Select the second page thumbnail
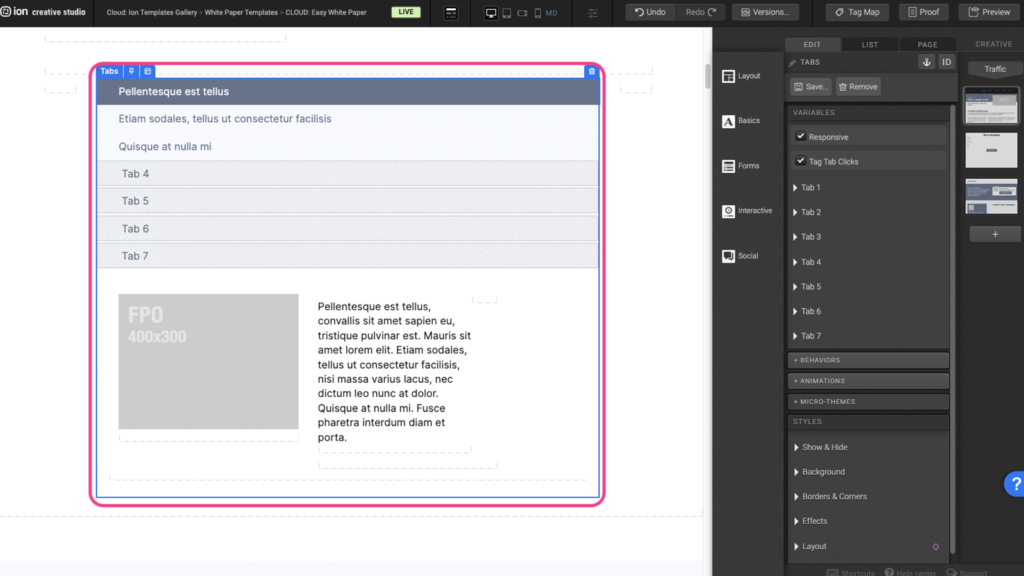Image resolution: width=1024 pixels, height=576 pixels. pos(991,150)
